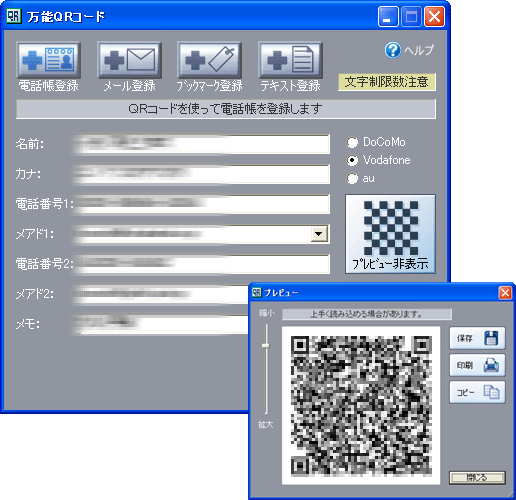
Task: Click the 縮小 label above zoom slider
Action: tap(267, 313)
